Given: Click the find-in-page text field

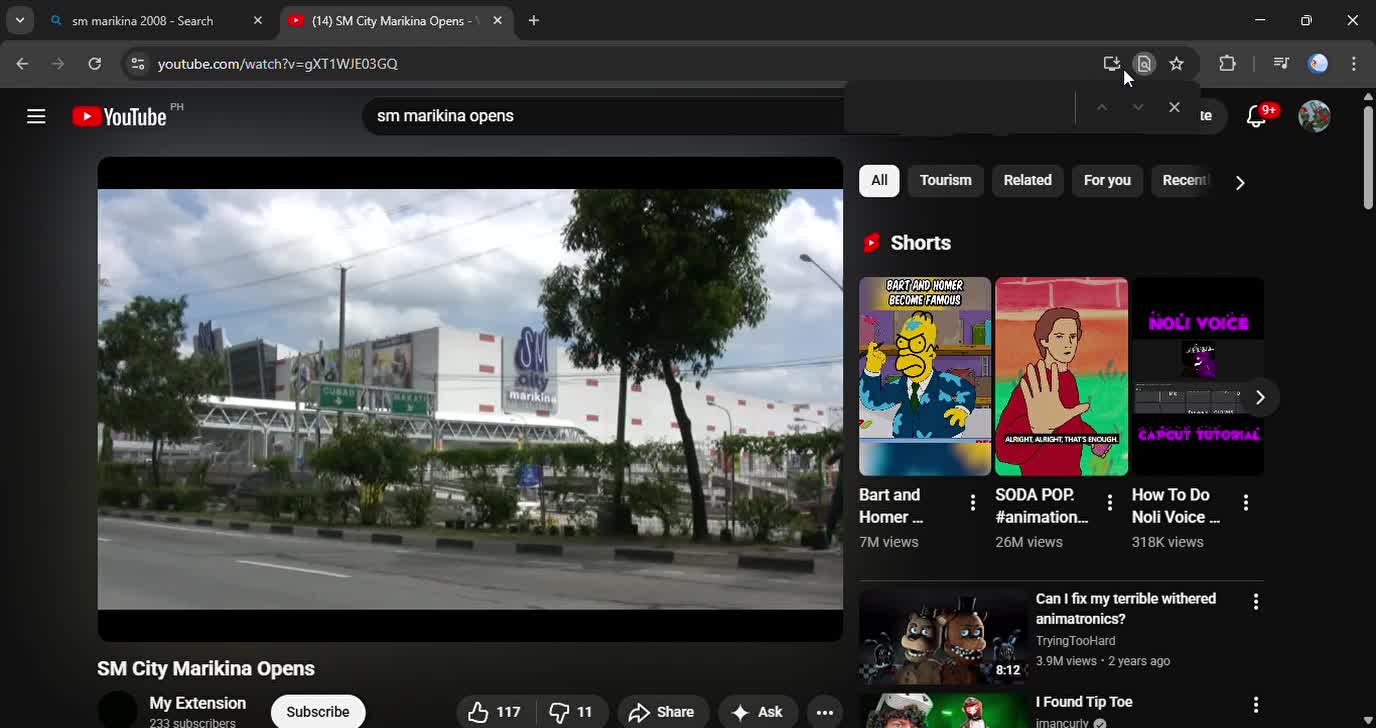Looking at the screenshot, I should point(958,107).
